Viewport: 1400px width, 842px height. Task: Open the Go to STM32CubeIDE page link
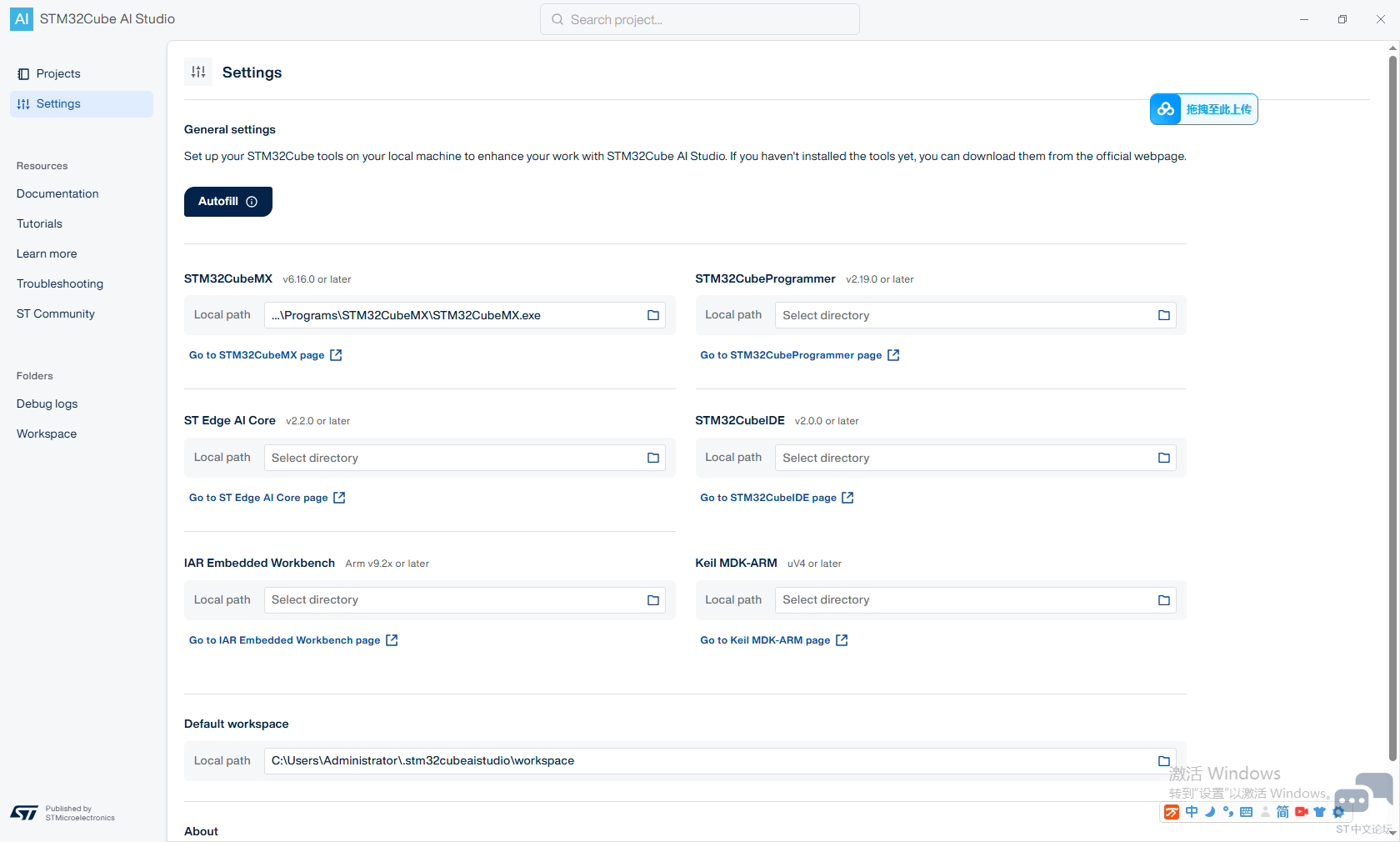[777, 498]
